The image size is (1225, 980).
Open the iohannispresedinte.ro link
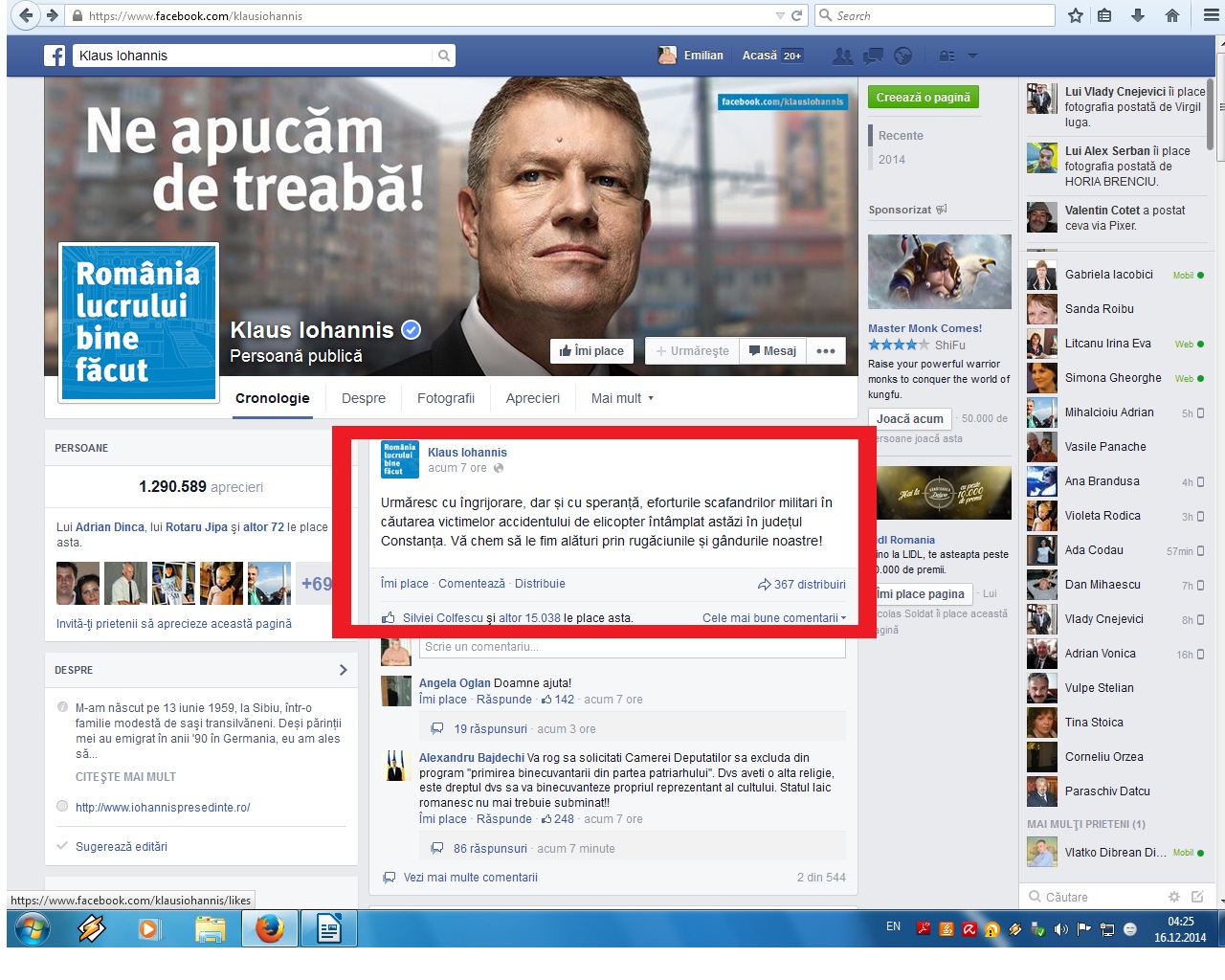coord(163,808)
